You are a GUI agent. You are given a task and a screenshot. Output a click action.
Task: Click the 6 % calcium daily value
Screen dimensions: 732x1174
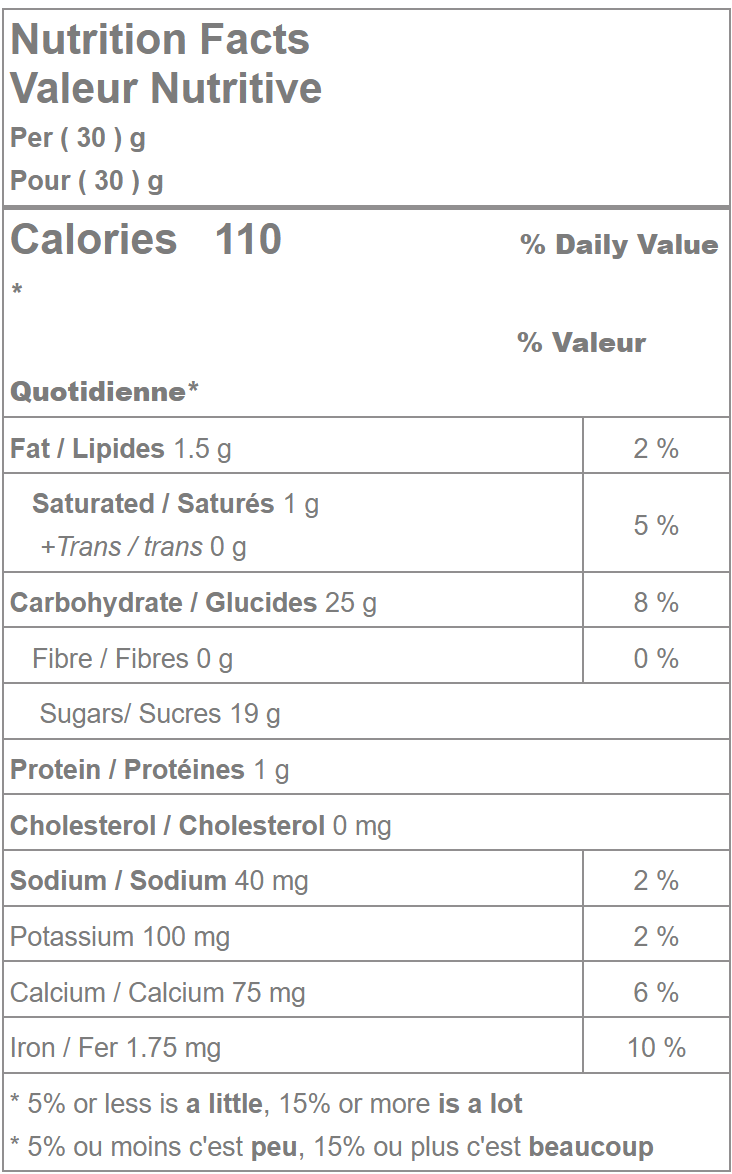coord(656,993)
